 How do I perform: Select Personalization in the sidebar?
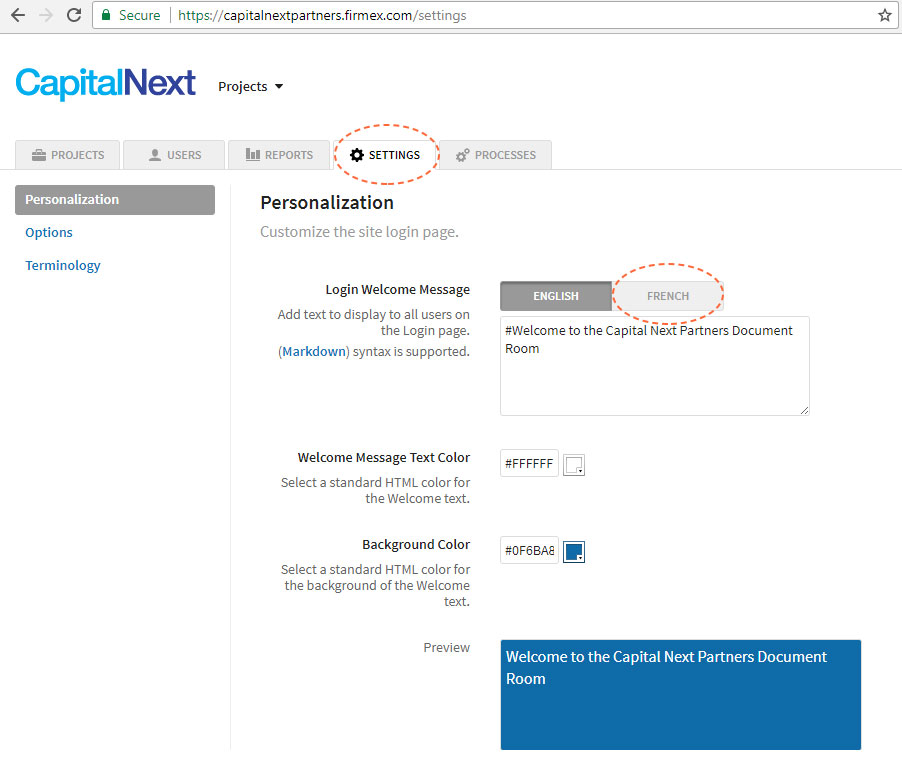[x=115, y=200]
